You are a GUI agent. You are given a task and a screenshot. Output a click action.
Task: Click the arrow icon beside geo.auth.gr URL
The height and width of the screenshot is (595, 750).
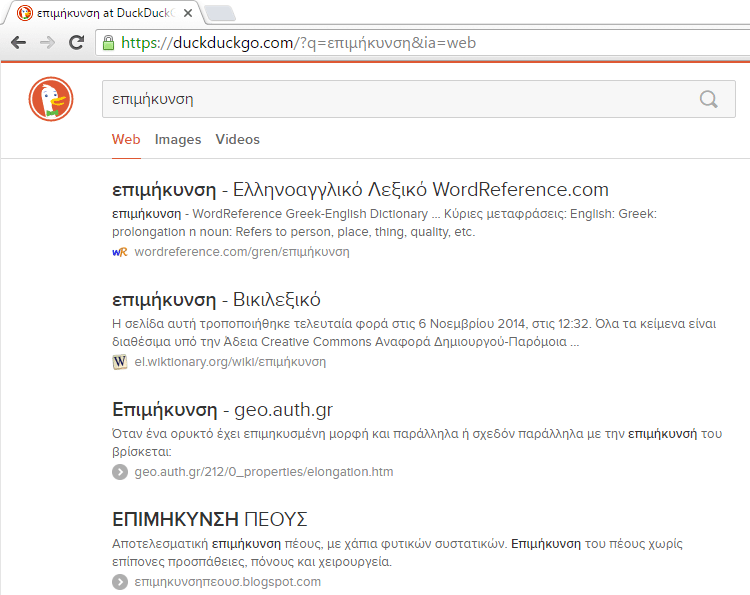click(x=120, y=472)
